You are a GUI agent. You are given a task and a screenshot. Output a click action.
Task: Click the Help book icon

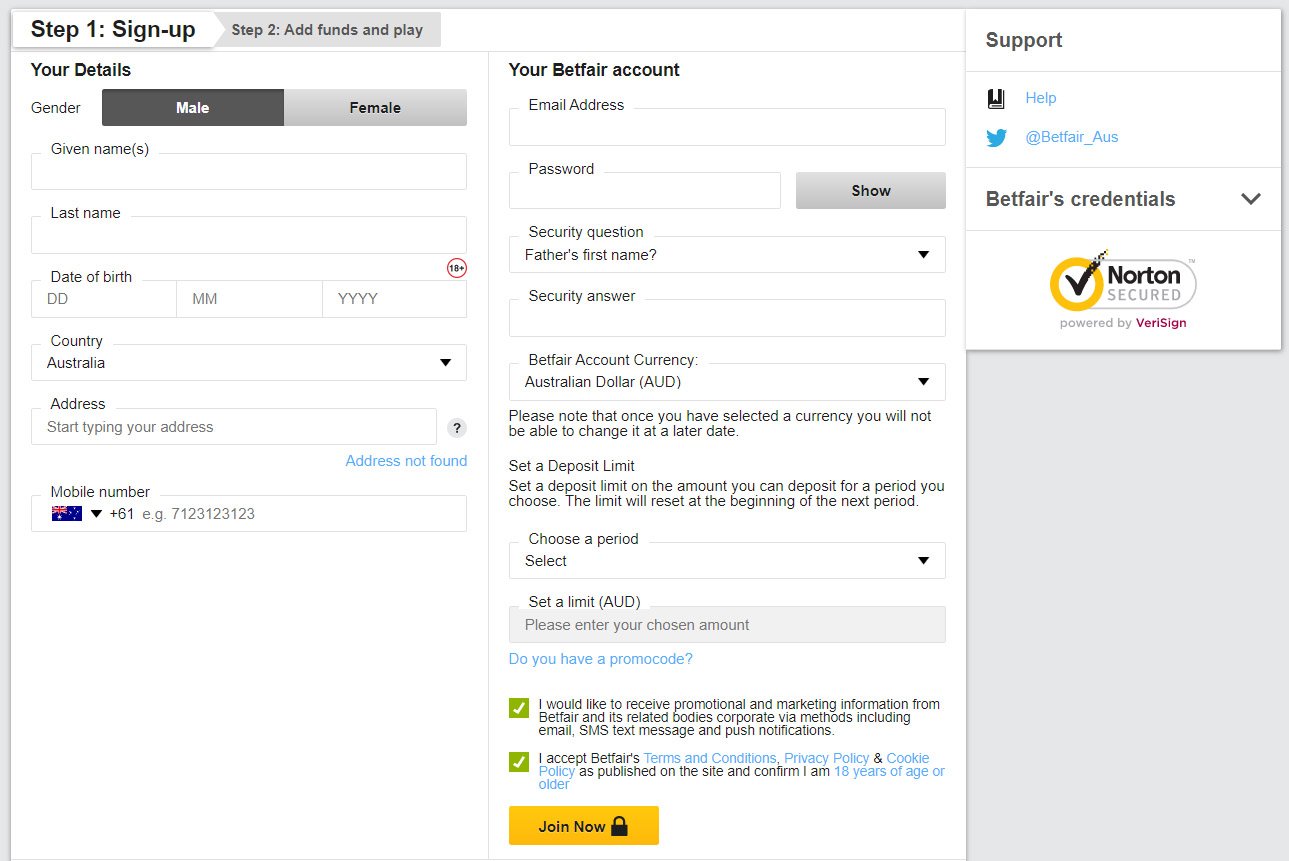996,98
